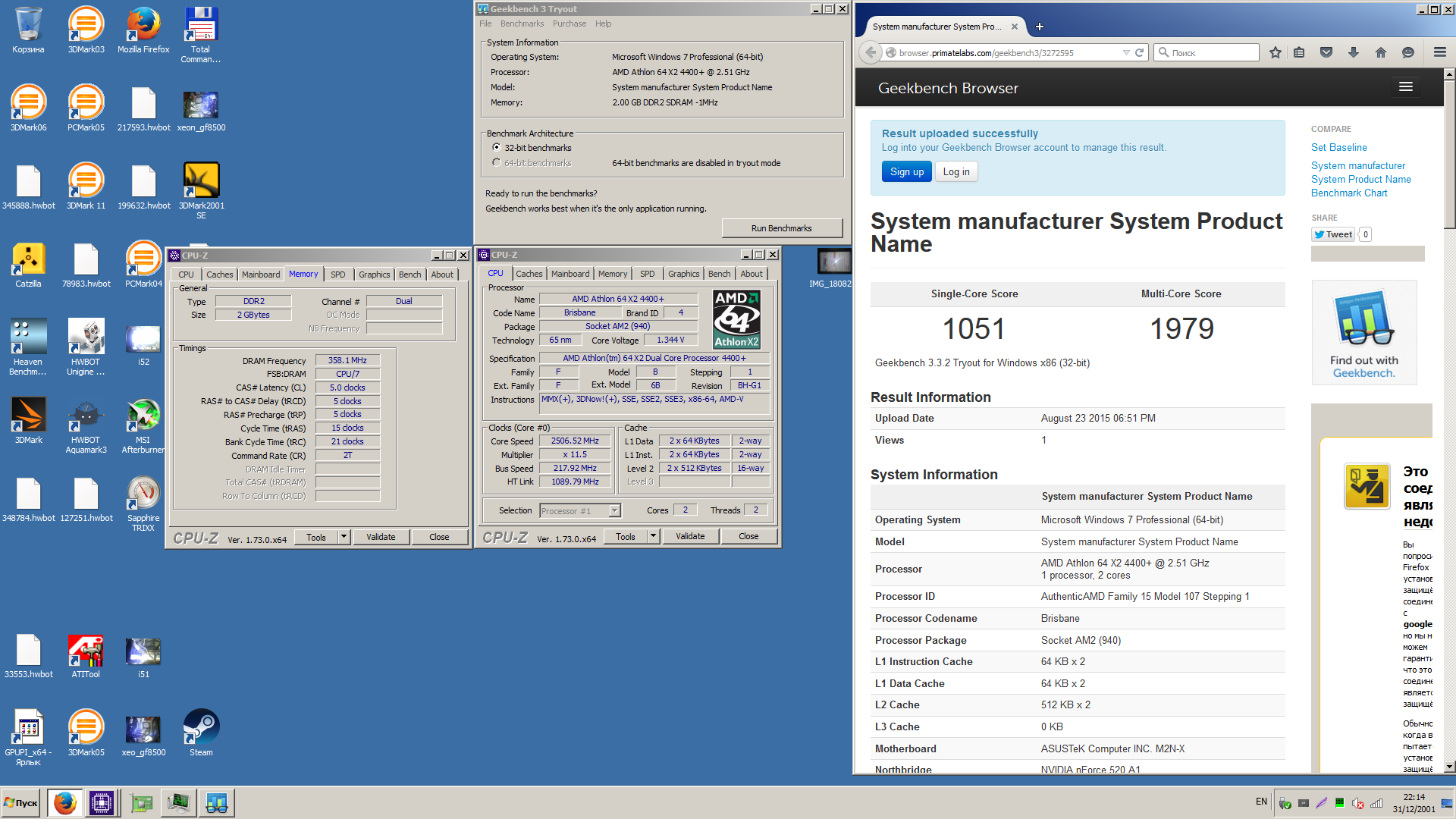1456x819 pixels.
Task: Open the 345888.hwbot file
Action: (28, 187)
